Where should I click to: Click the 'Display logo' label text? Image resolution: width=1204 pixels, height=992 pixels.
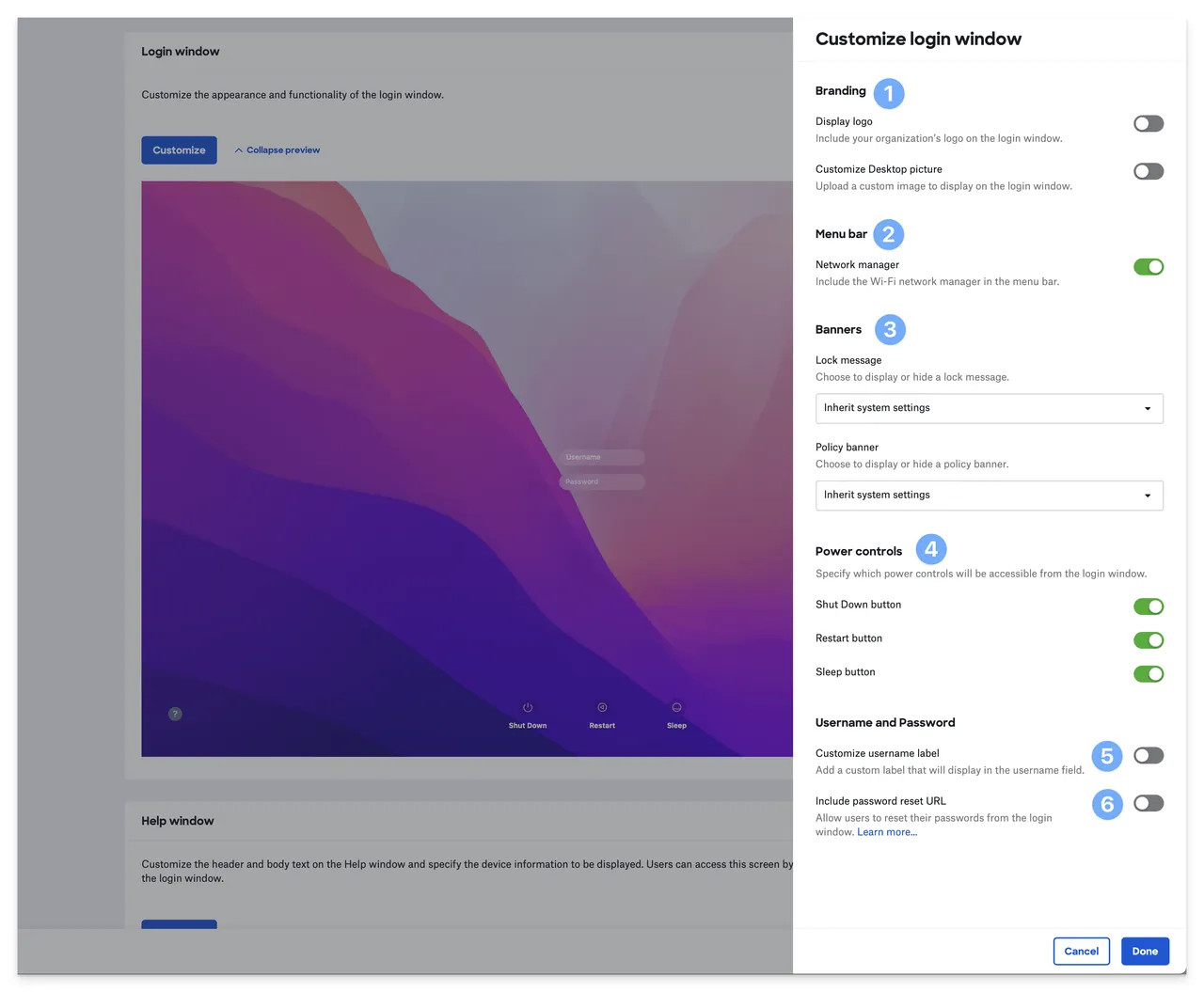tap(844, 121)
